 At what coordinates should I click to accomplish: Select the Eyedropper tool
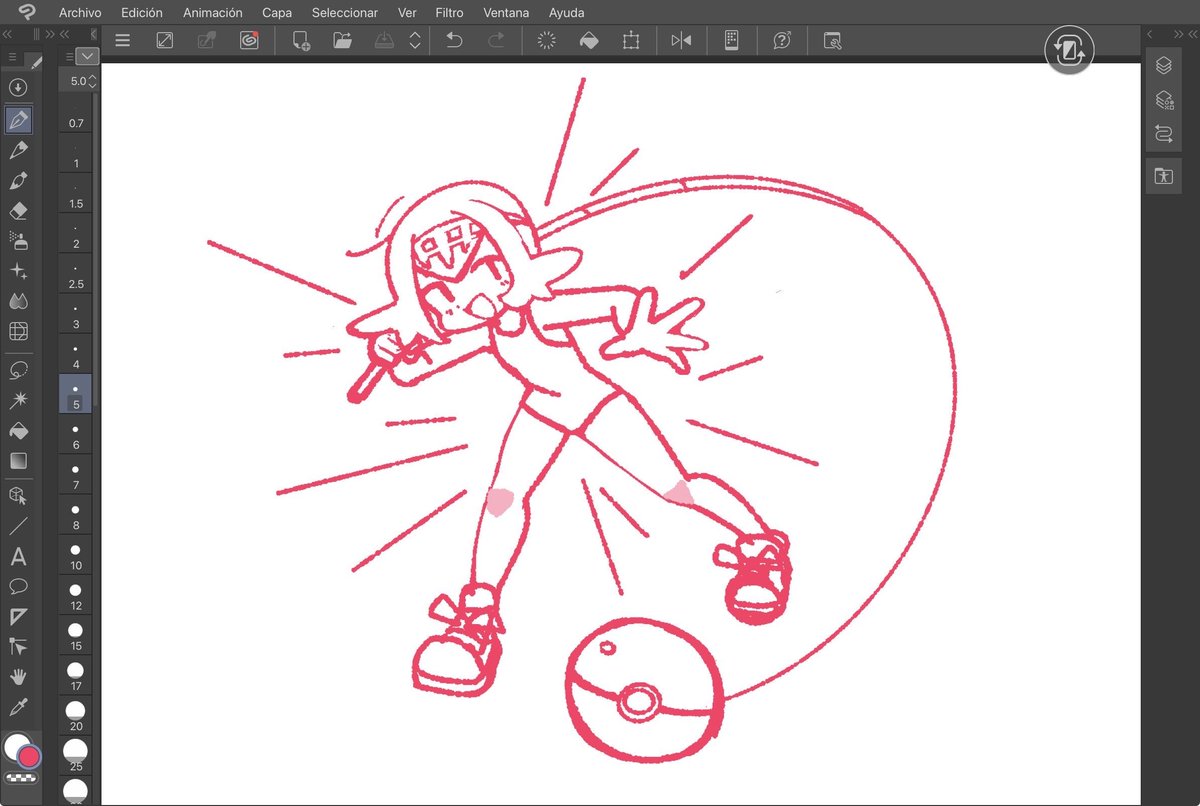tap(18, 708)
